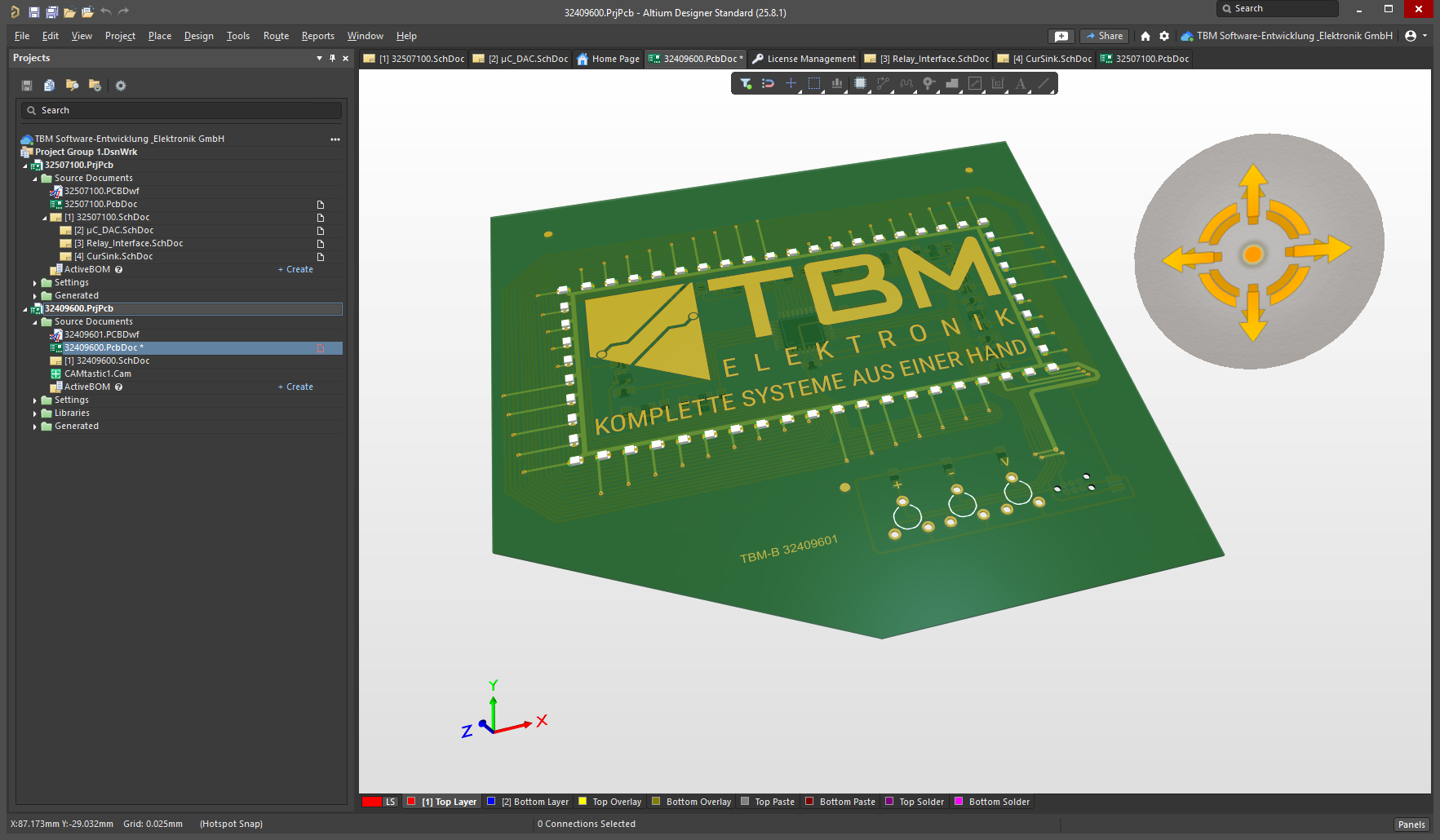Select the Place Component chip tool

click(x=860, y=83)
